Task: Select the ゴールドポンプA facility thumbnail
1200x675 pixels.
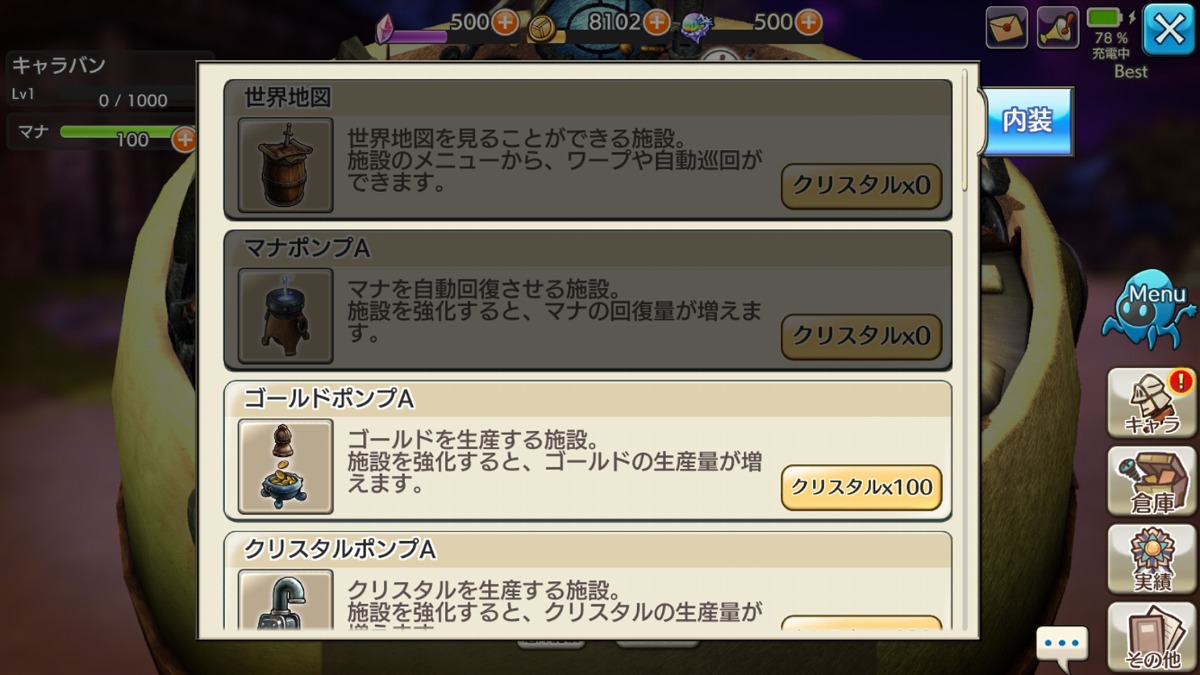Action: click(286, 466)
